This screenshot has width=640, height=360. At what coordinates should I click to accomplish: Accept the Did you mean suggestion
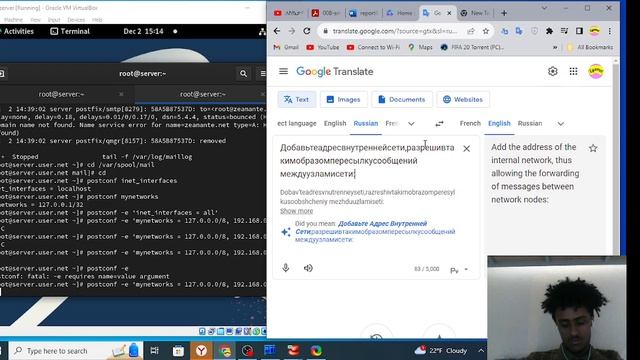coord(375,231)
